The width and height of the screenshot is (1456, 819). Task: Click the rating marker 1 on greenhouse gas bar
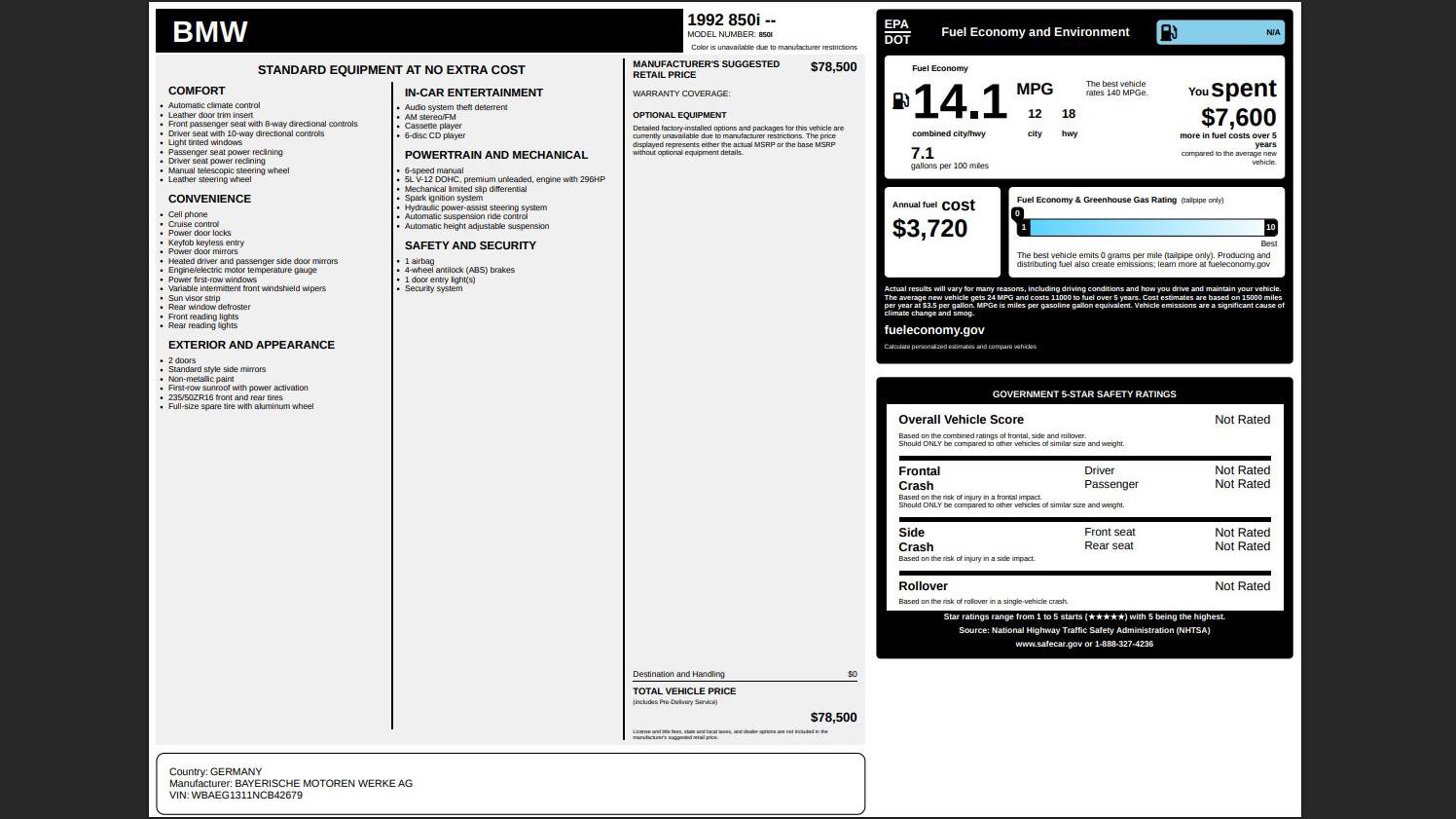[x=1024, y=227]
